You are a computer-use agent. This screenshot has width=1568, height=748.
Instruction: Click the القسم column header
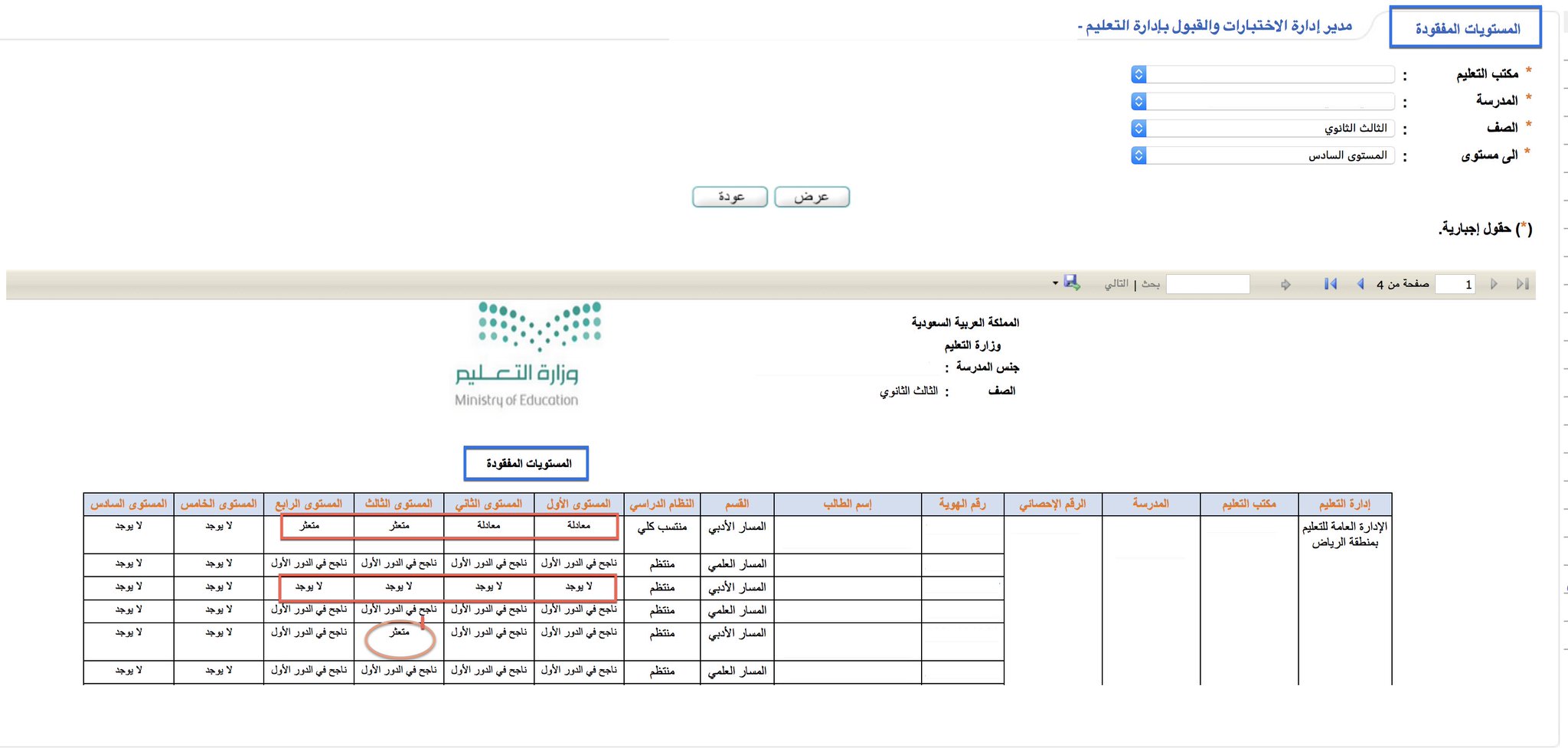pyautogui.click(x=737, y=505)
